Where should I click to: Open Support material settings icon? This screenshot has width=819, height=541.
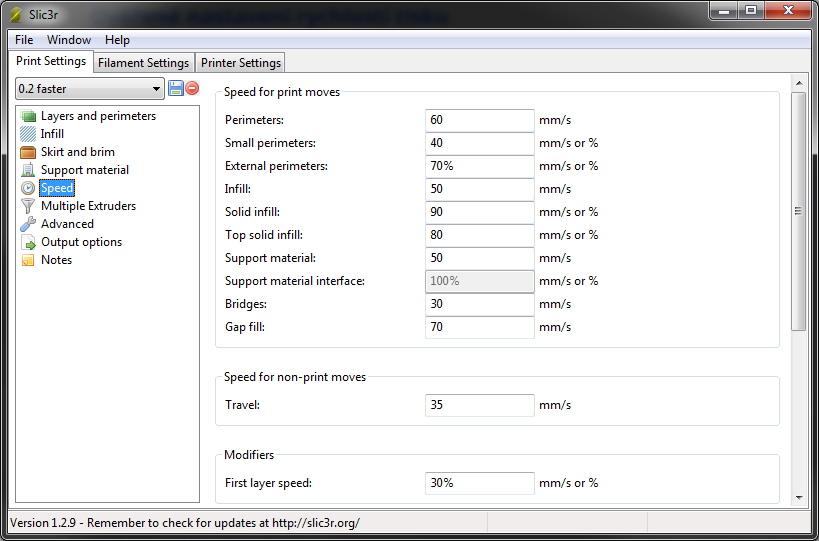point(28,170)
